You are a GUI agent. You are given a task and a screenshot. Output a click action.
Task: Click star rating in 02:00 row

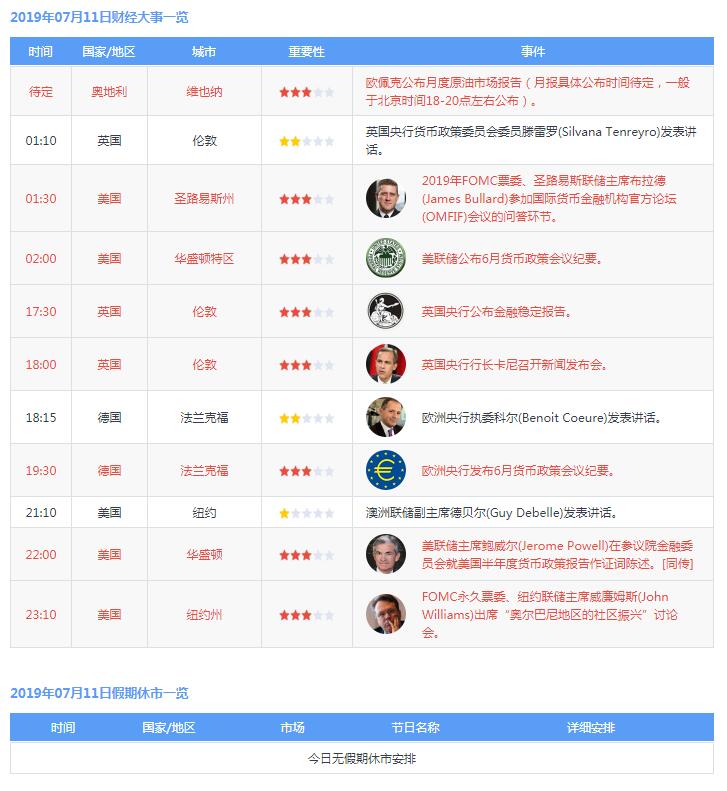point(307,259)
